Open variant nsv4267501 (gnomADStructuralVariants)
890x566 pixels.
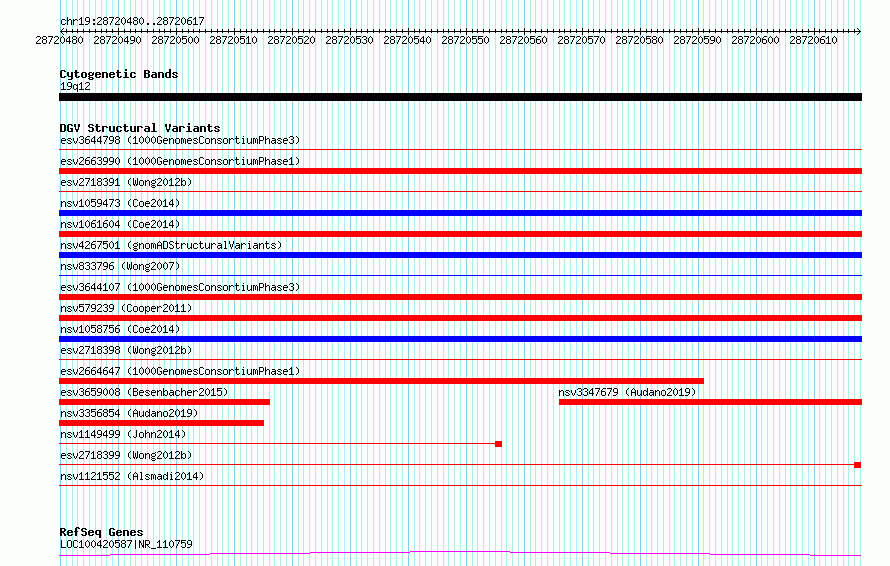point(171,245)
